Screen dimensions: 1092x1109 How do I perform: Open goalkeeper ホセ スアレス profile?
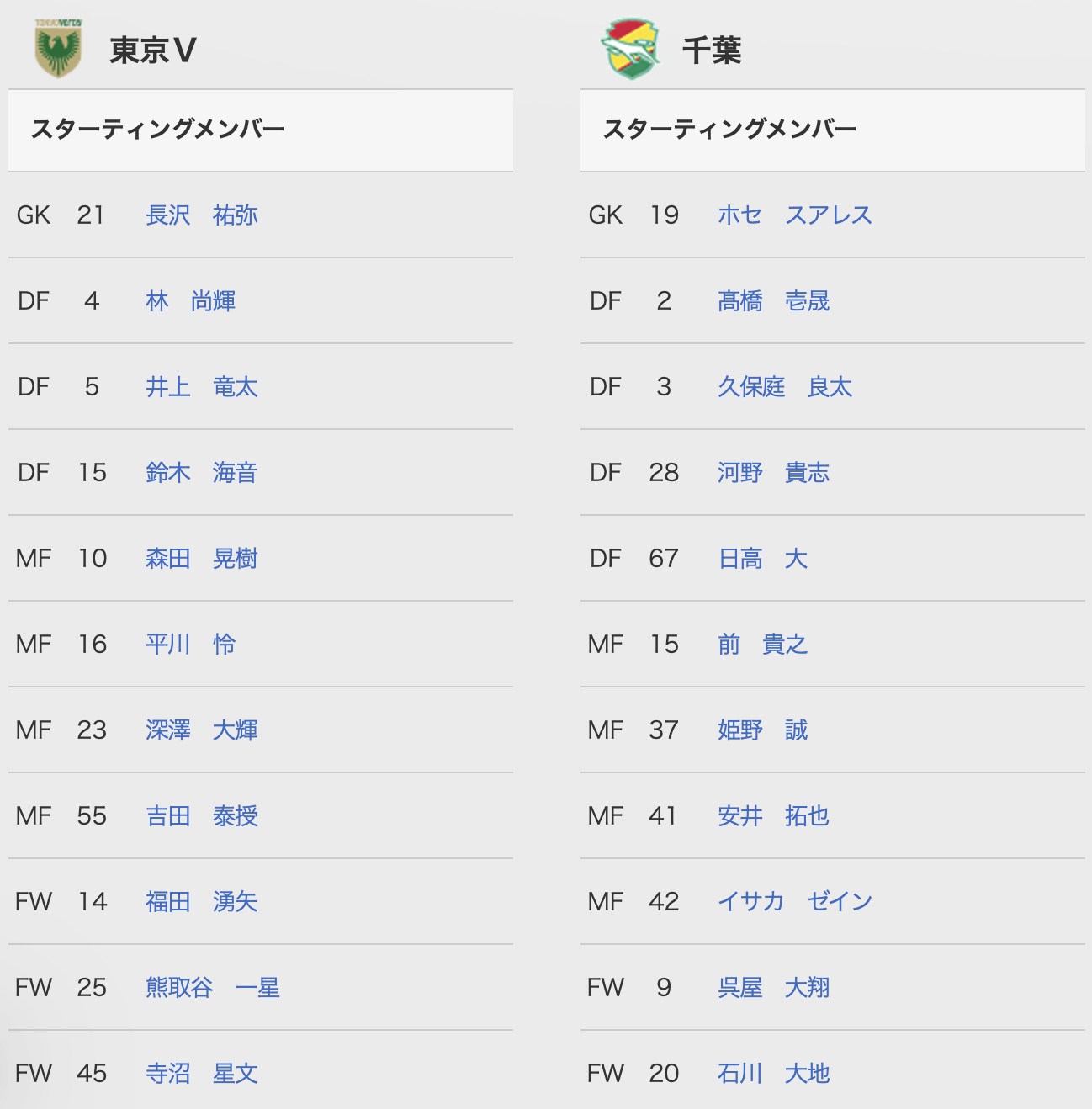pyautogui.click(x=795, y=215)
